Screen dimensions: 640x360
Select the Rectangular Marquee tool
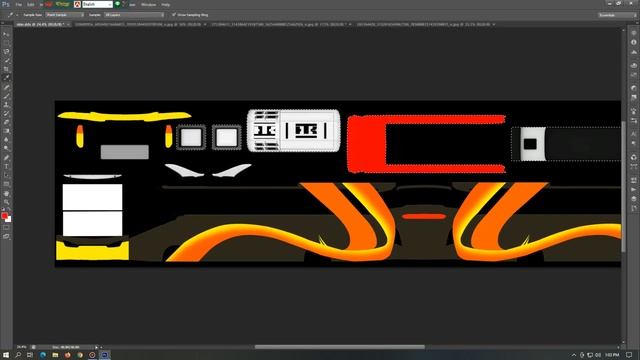pyautogui.click(x=6, y=43)
